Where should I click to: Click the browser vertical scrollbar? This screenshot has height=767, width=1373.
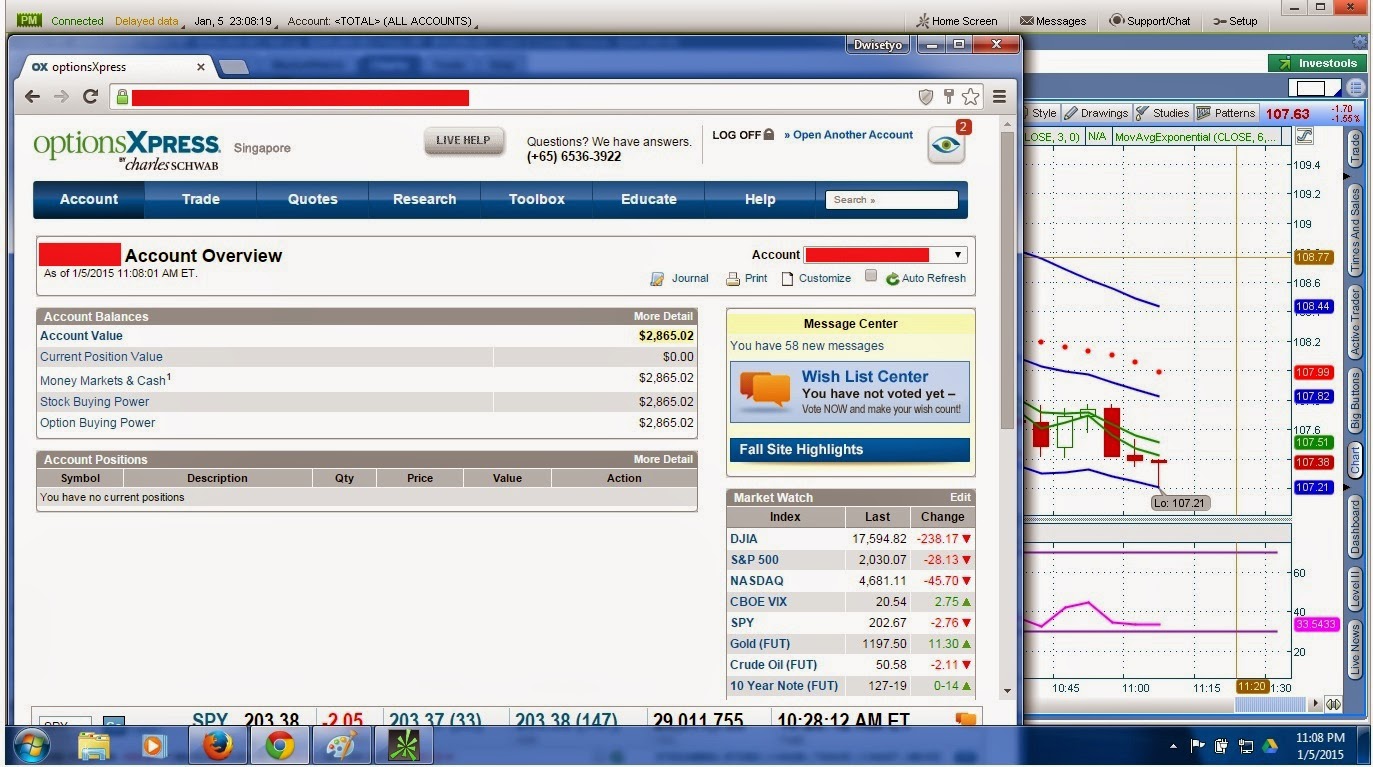tap(1007, 281)
